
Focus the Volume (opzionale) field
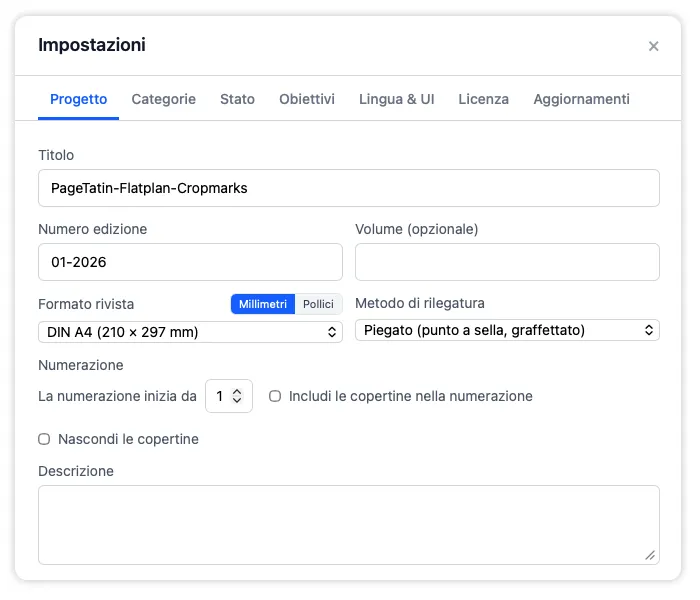507,262
